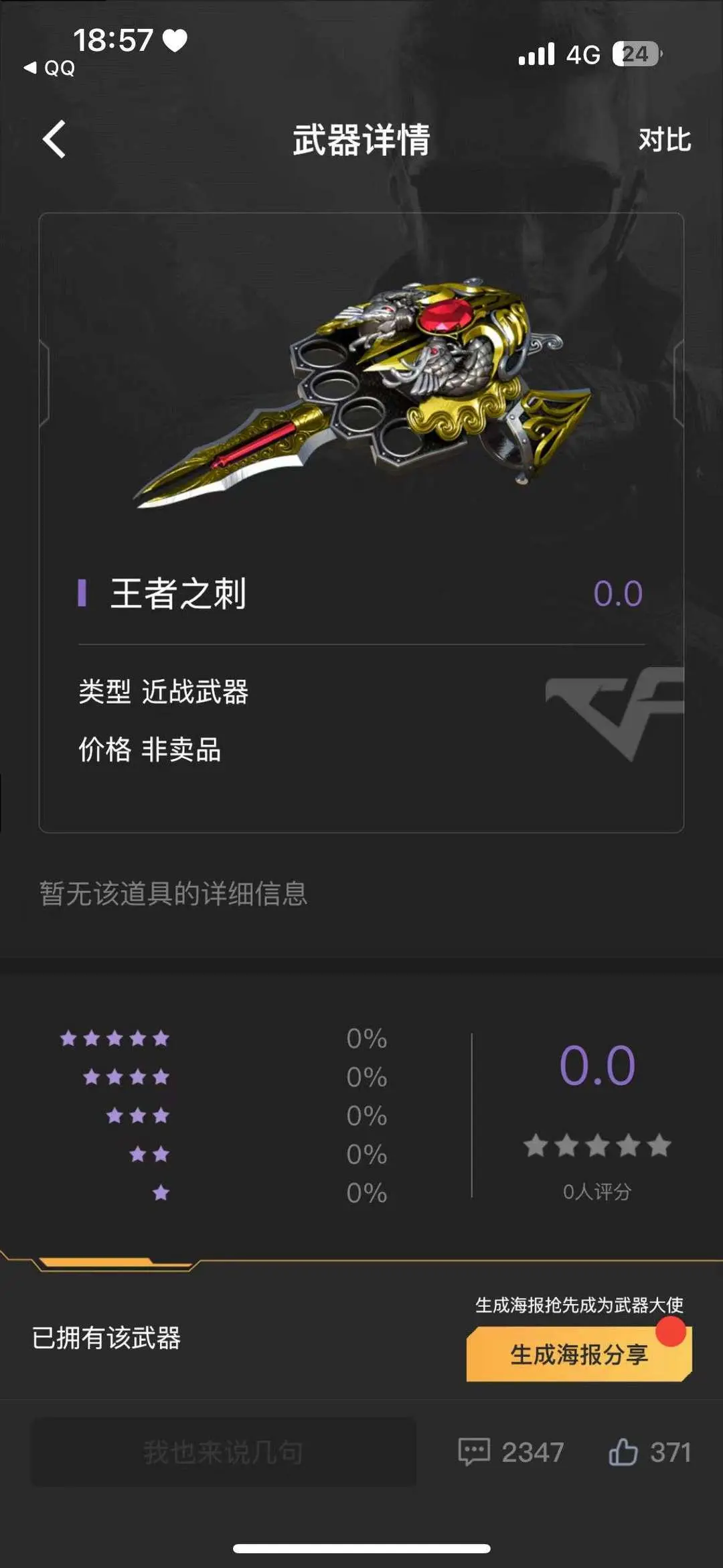Tap the battery indicator in status bar

click(x=637, y=54)
